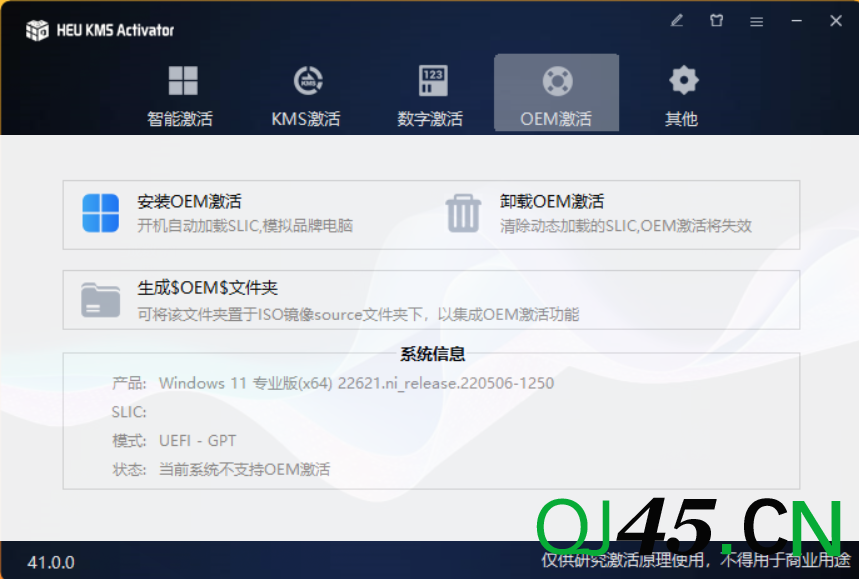Screen dimensions: 859x579
Task: Click the 系统信息 heading
Action: coord(433,354)
